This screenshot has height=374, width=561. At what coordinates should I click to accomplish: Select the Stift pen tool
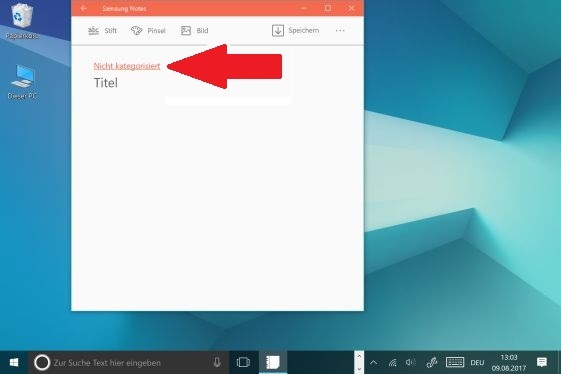pyautogui.click(x=102, y=31)
